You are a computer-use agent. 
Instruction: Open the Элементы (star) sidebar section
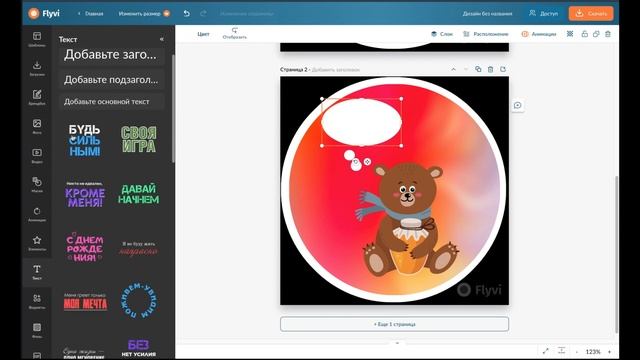pos(37,243)
